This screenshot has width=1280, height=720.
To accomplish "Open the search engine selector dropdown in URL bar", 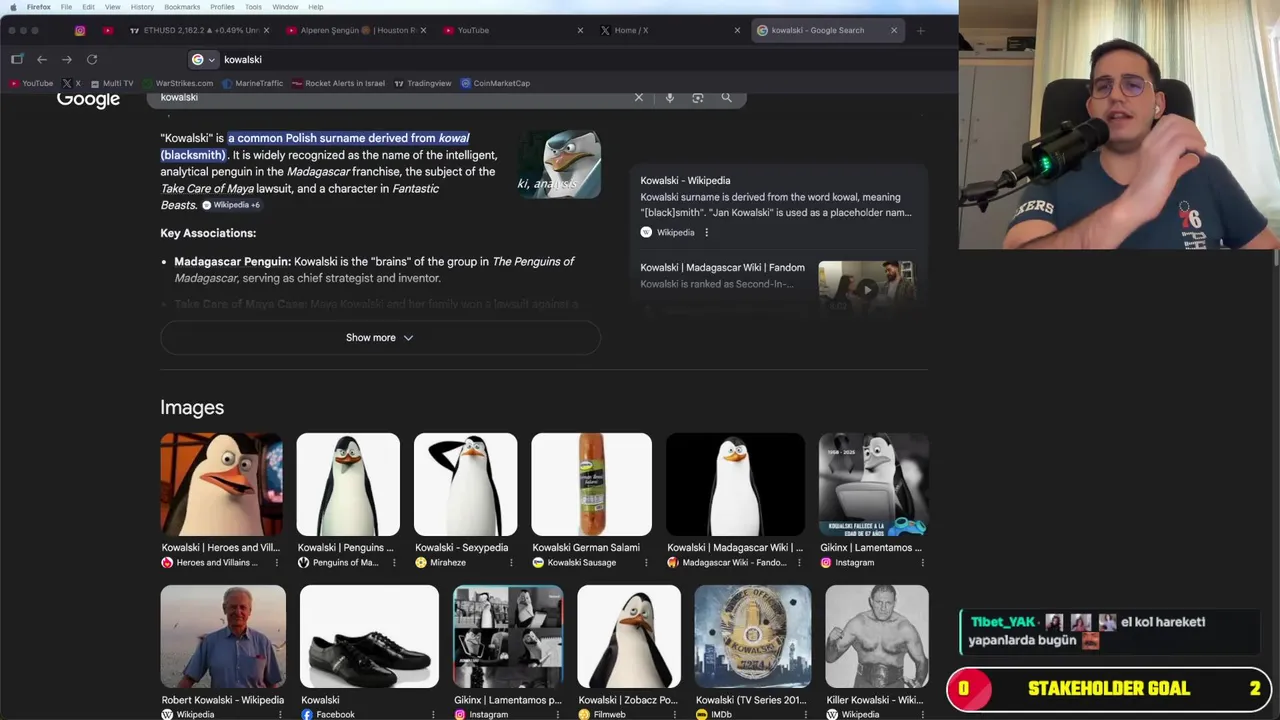I will tap(204, 59).
